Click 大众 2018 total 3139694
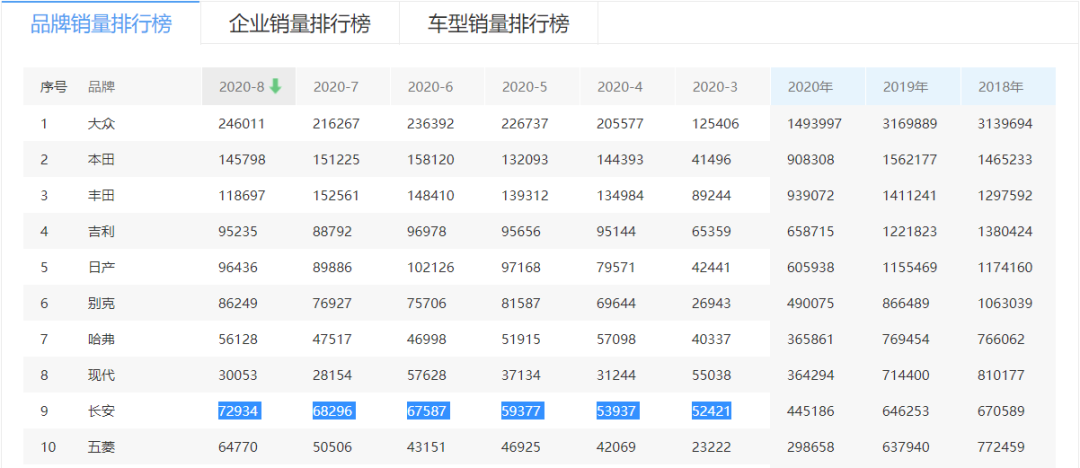The width and height of the screenshot is (1080, 468). tap(1005, 124)
